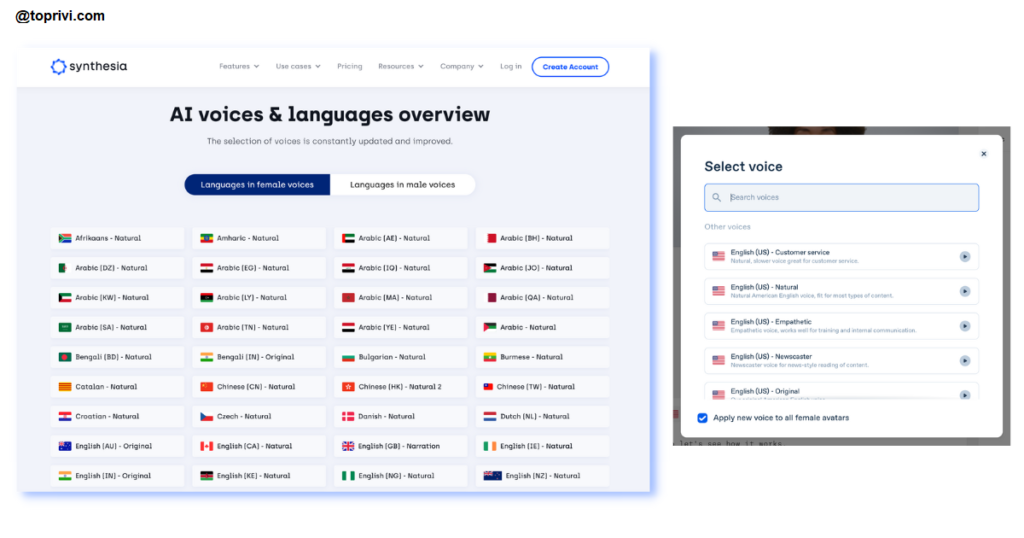The width and height of the screenshot is (1024, 538).
Task: Expand the Resources dropdown menu
Action: [x=400, y=67]
